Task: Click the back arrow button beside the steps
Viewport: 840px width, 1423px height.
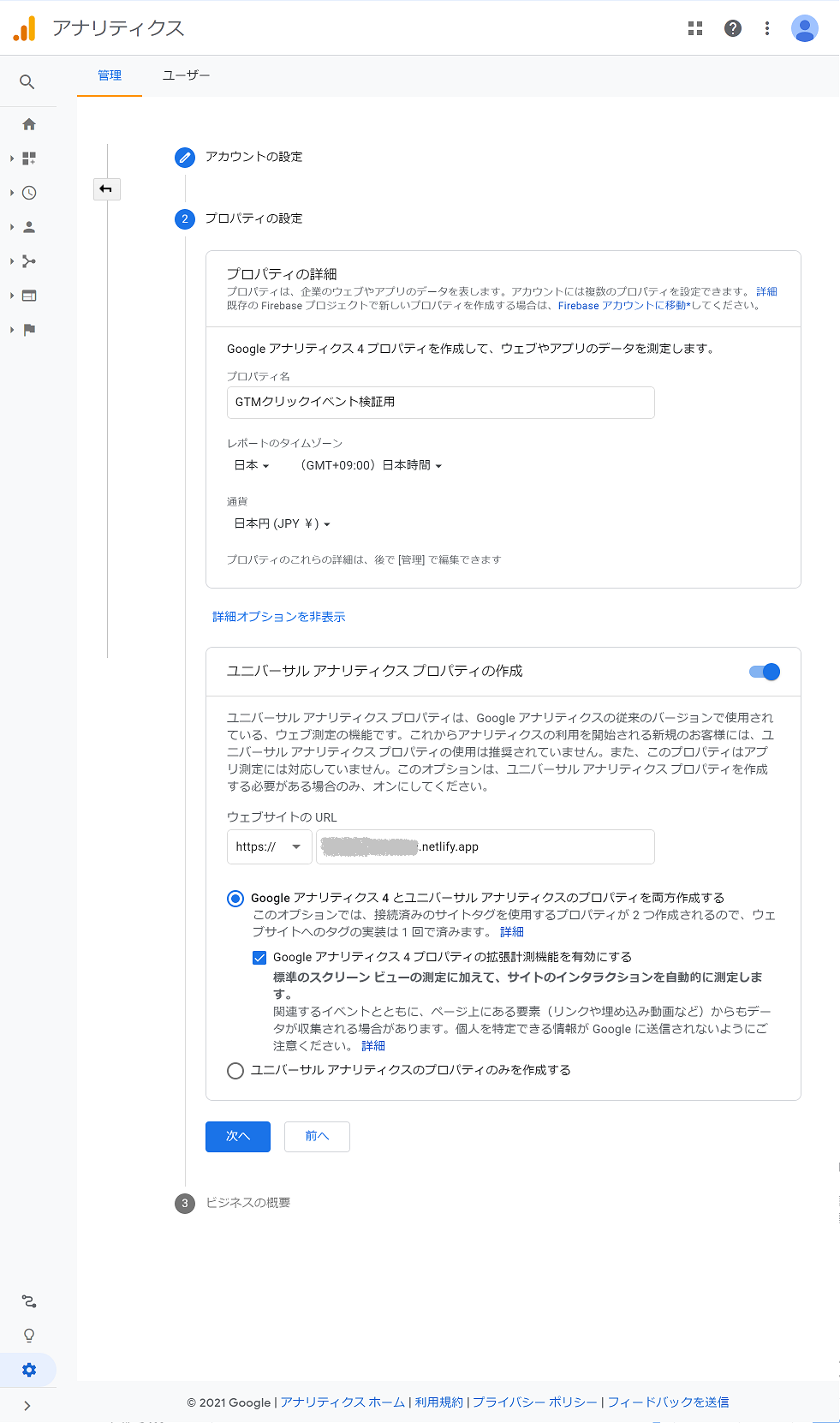Action: click(x=106, y=188)
